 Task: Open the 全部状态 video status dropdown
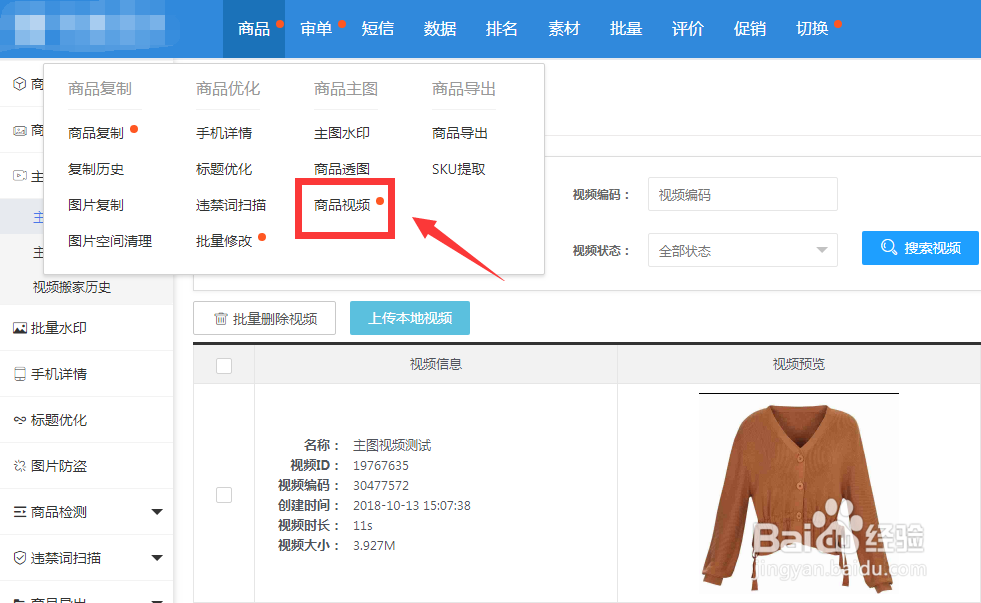[742, 249]
